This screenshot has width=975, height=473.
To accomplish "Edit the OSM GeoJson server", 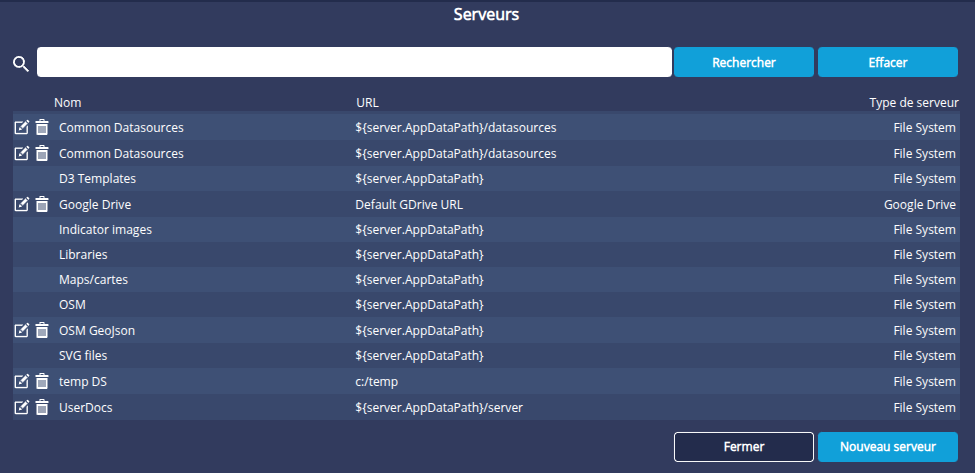I will pos(21,330).
